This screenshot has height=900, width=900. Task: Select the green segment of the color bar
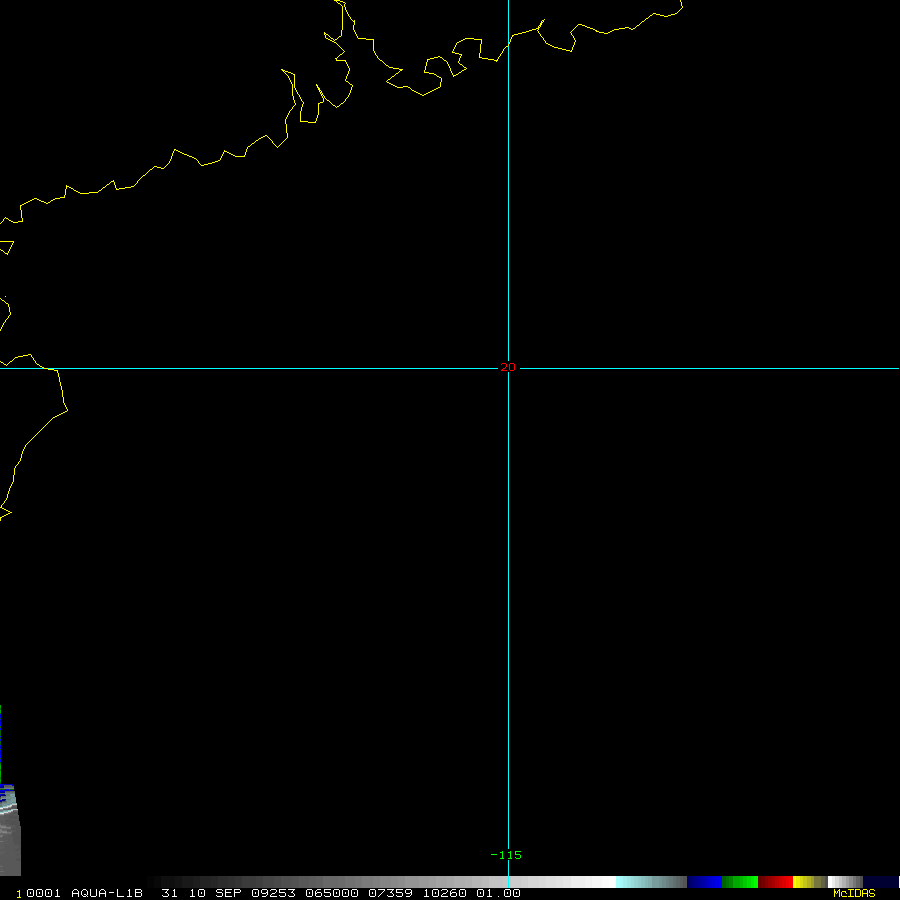[x=740, y=882]
